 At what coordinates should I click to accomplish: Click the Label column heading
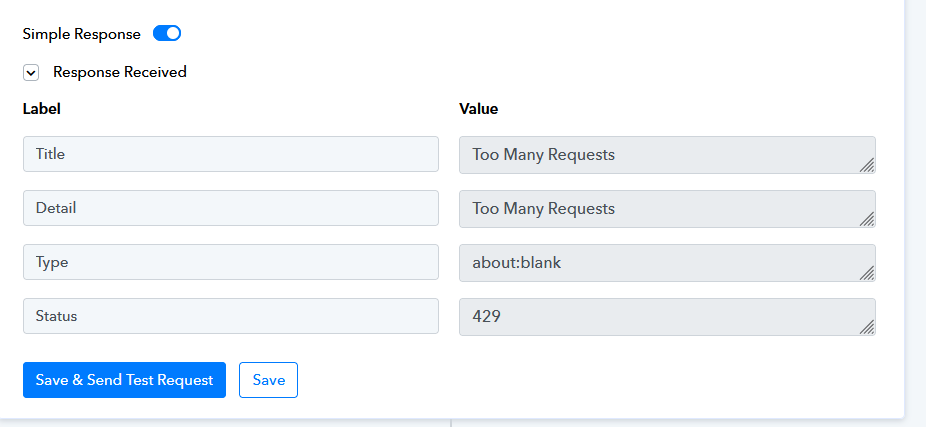(41, 109)
